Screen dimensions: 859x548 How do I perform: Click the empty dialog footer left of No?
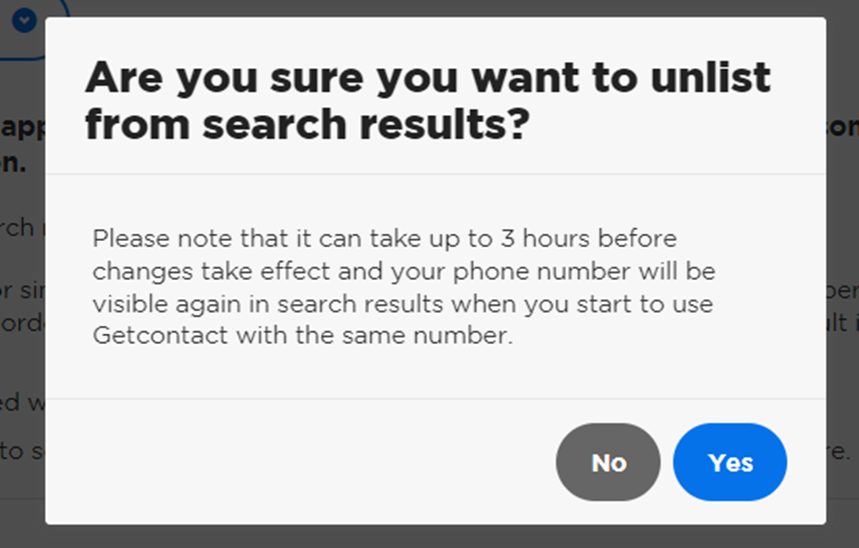[x=300, y=462]
